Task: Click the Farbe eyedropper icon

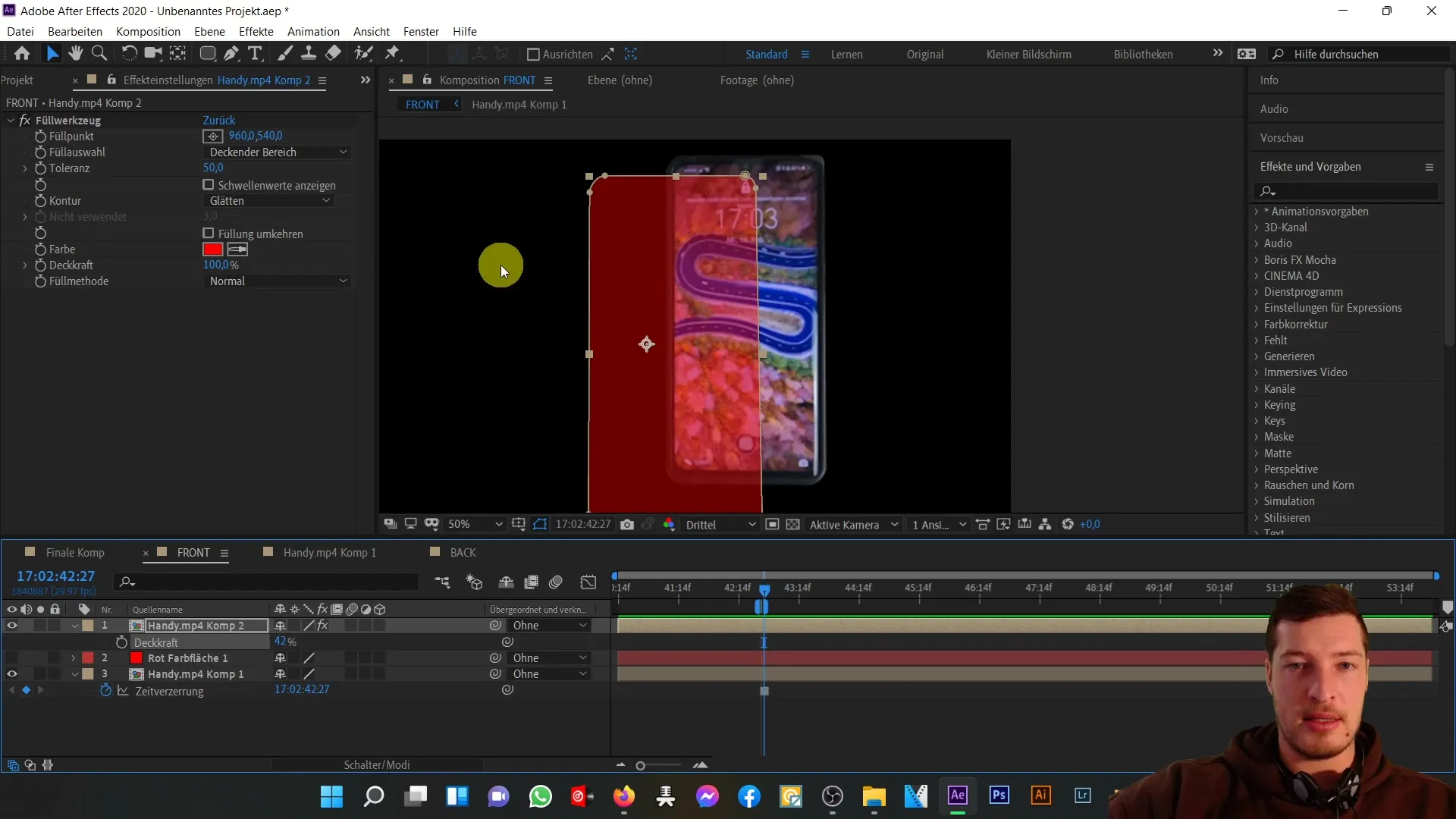Action: tap(237, 249)
